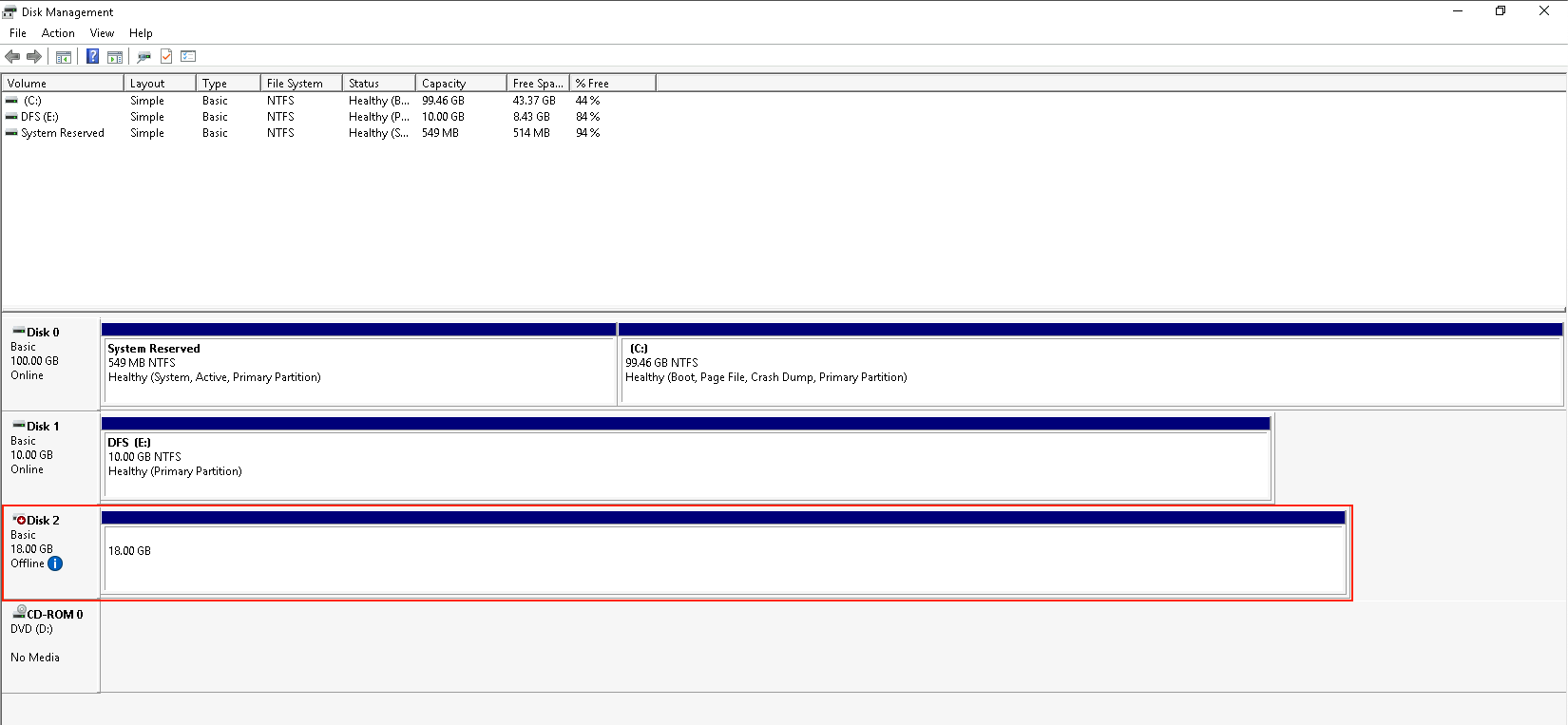Select System Reserved row in volume list
Screen dimensions: 1568x725
63,133
